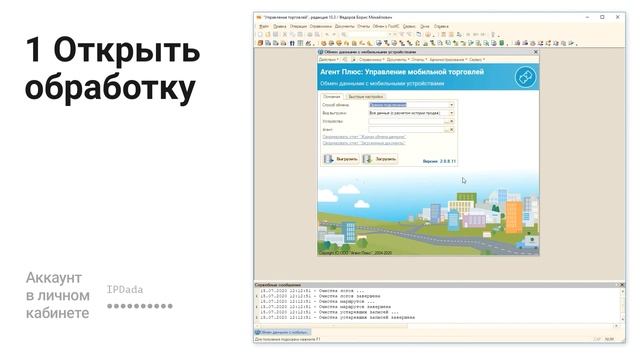Expand the Вид выгрузки dropdown arrow
The image size is (640, 360).
click(452, 113)
